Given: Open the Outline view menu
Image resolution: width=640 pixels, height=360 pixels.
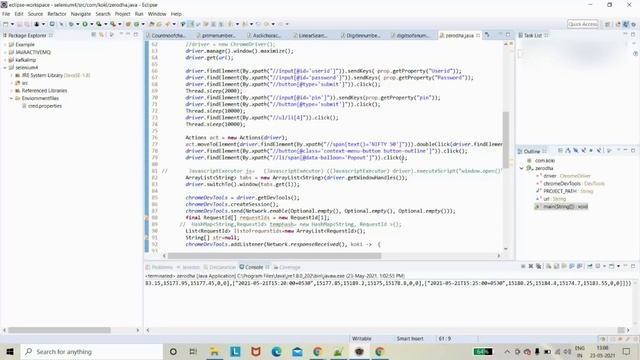Looking at the screenshot, I should [x=610, y=151].
